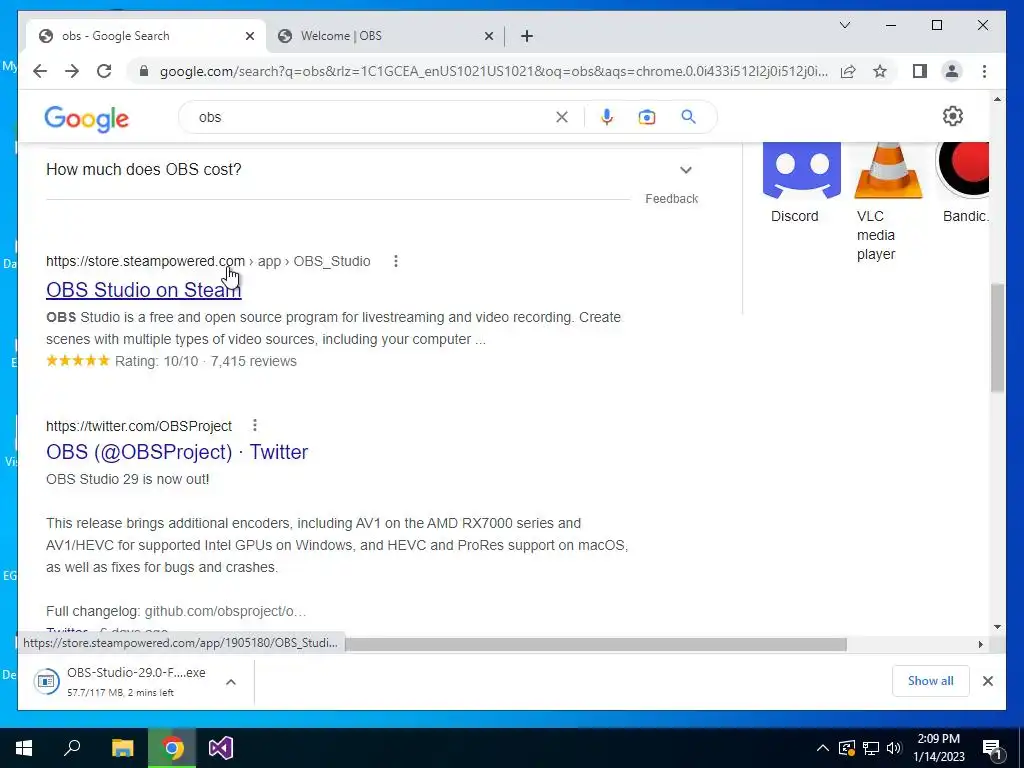This screenshot has height=768, width=1024.
Task: Switch to obs - Google Search tab
Action: click(146, 36)
